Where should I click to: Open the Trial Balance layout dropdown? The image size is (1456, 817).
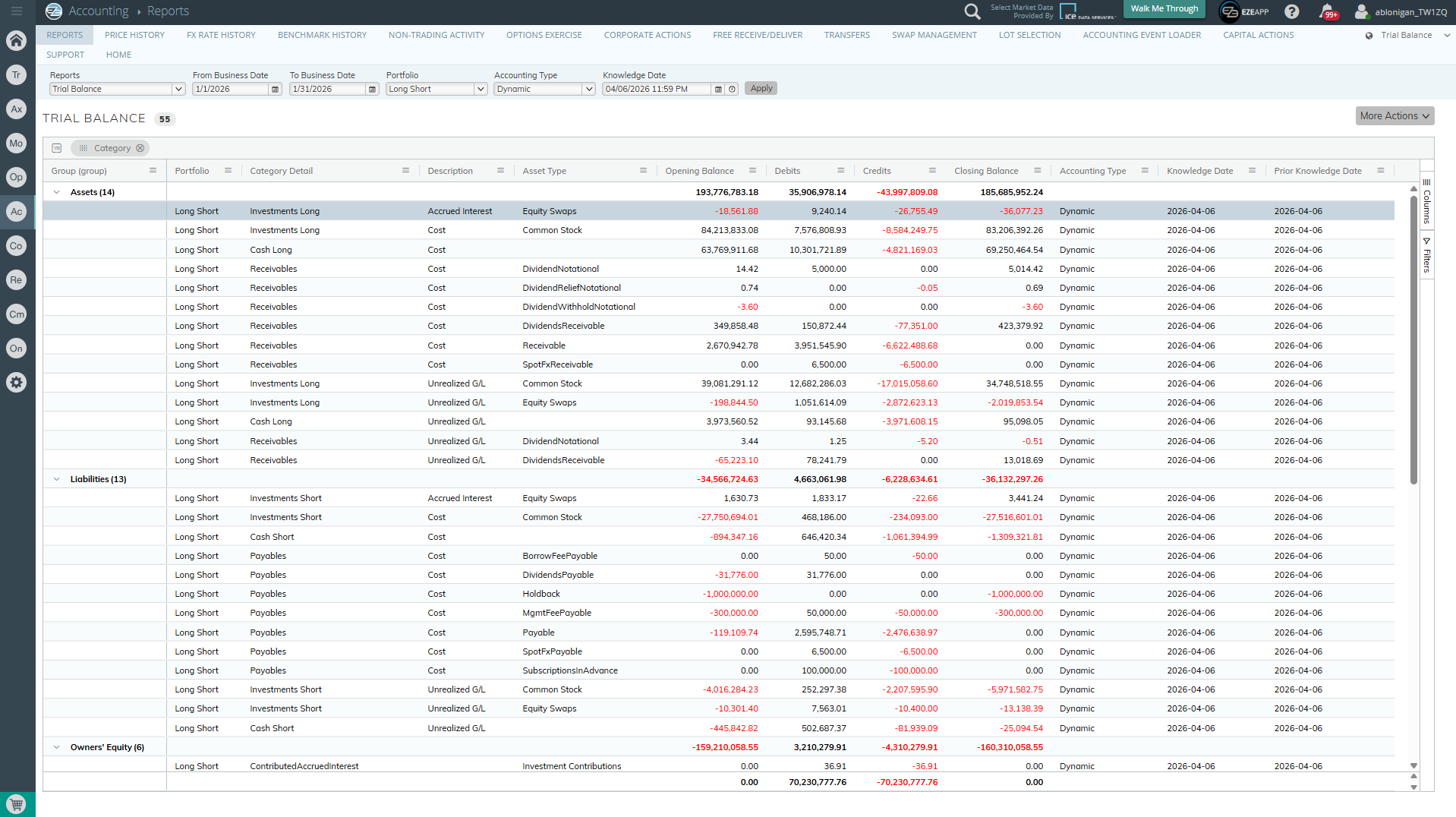(x=1408, y=35)
